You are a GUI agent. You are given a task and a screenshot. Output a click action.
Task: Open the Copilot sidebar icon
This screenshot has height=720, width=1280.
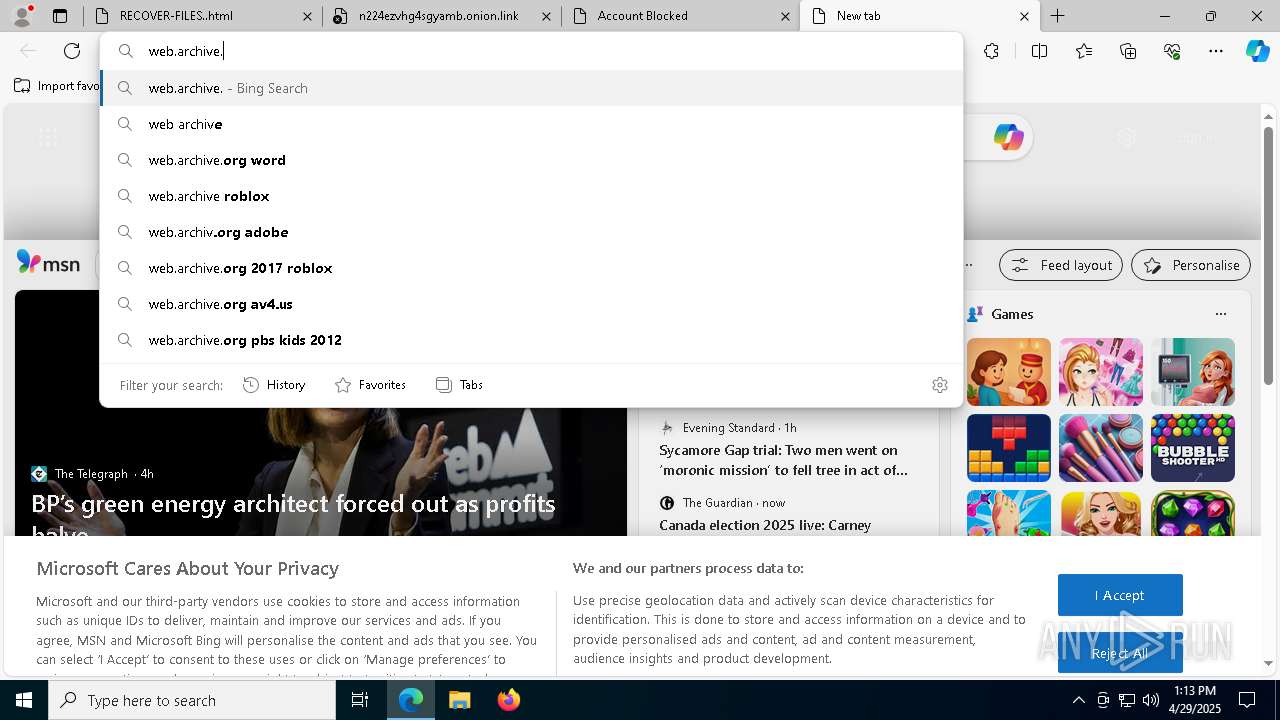1257,51
